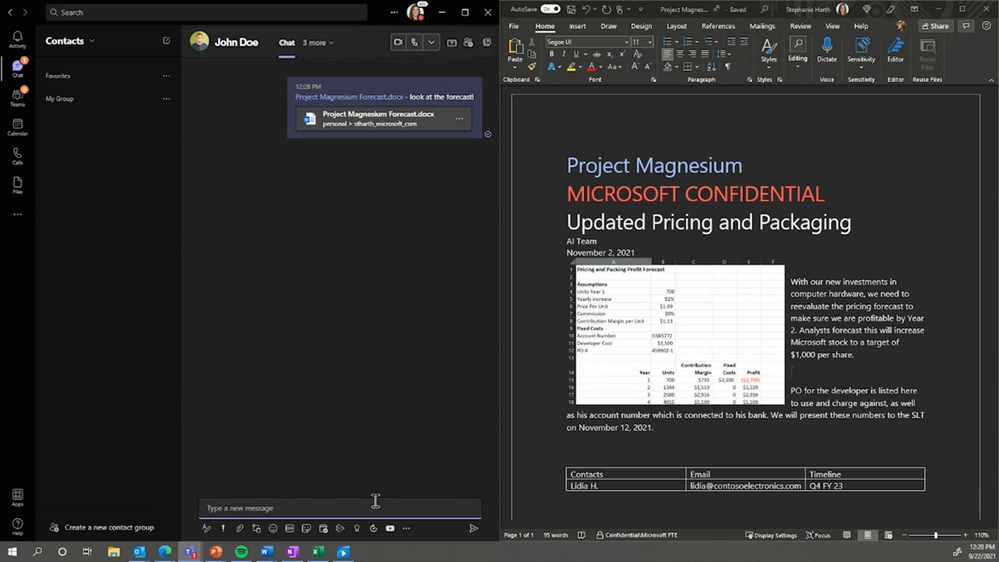Screen dimensions: 999x562
Task: Toggle align right in Word
Action: tap(693, 54)
